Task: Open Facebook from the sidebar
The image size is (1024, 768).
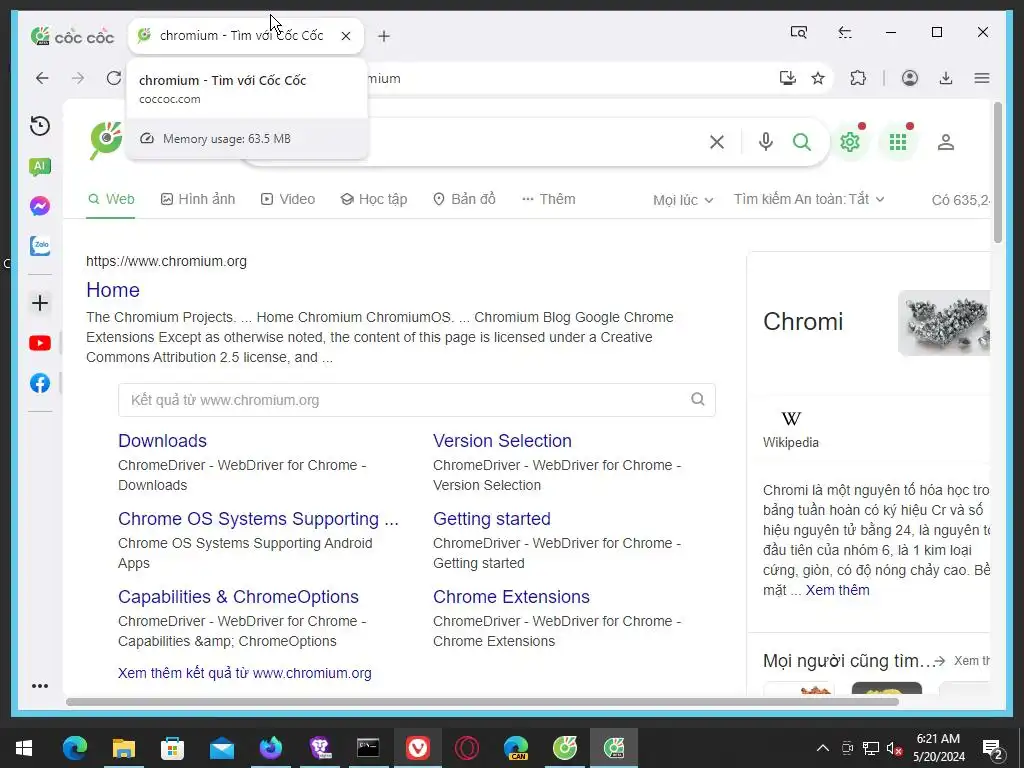Action: [40, 383]
